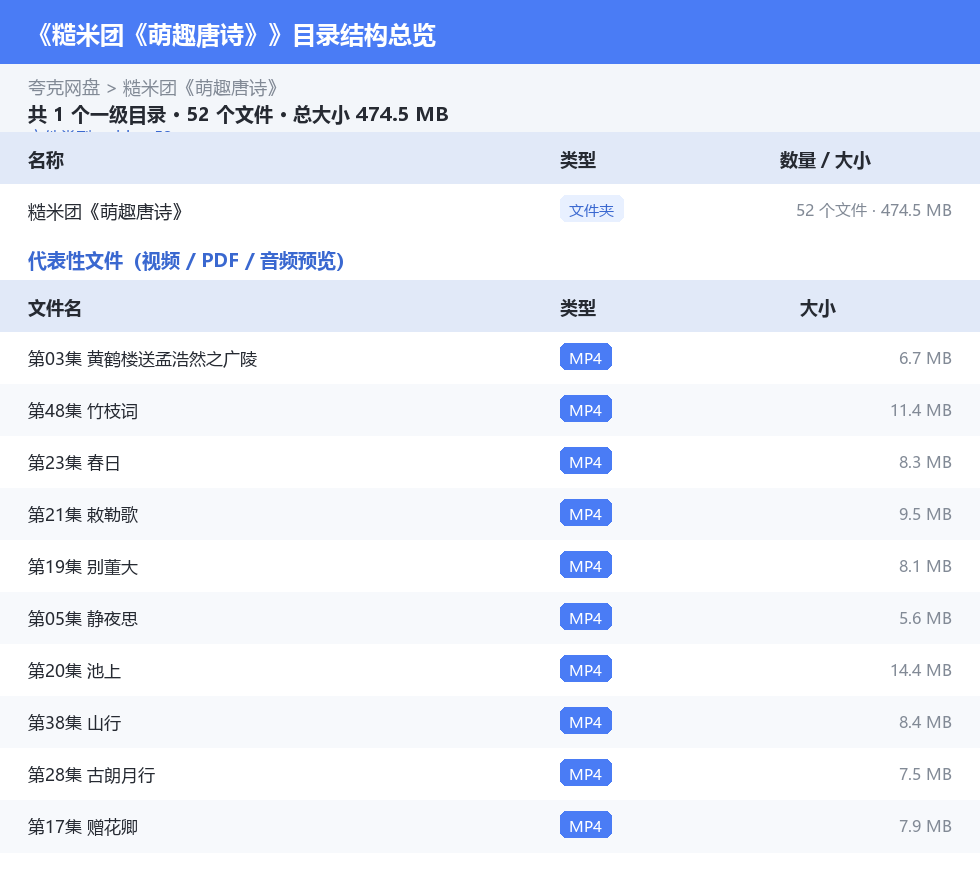The width and height of the screenshot is (980, 884).
Task: Select the 14.4 MB size cell
Action: (x=921, y=670)
